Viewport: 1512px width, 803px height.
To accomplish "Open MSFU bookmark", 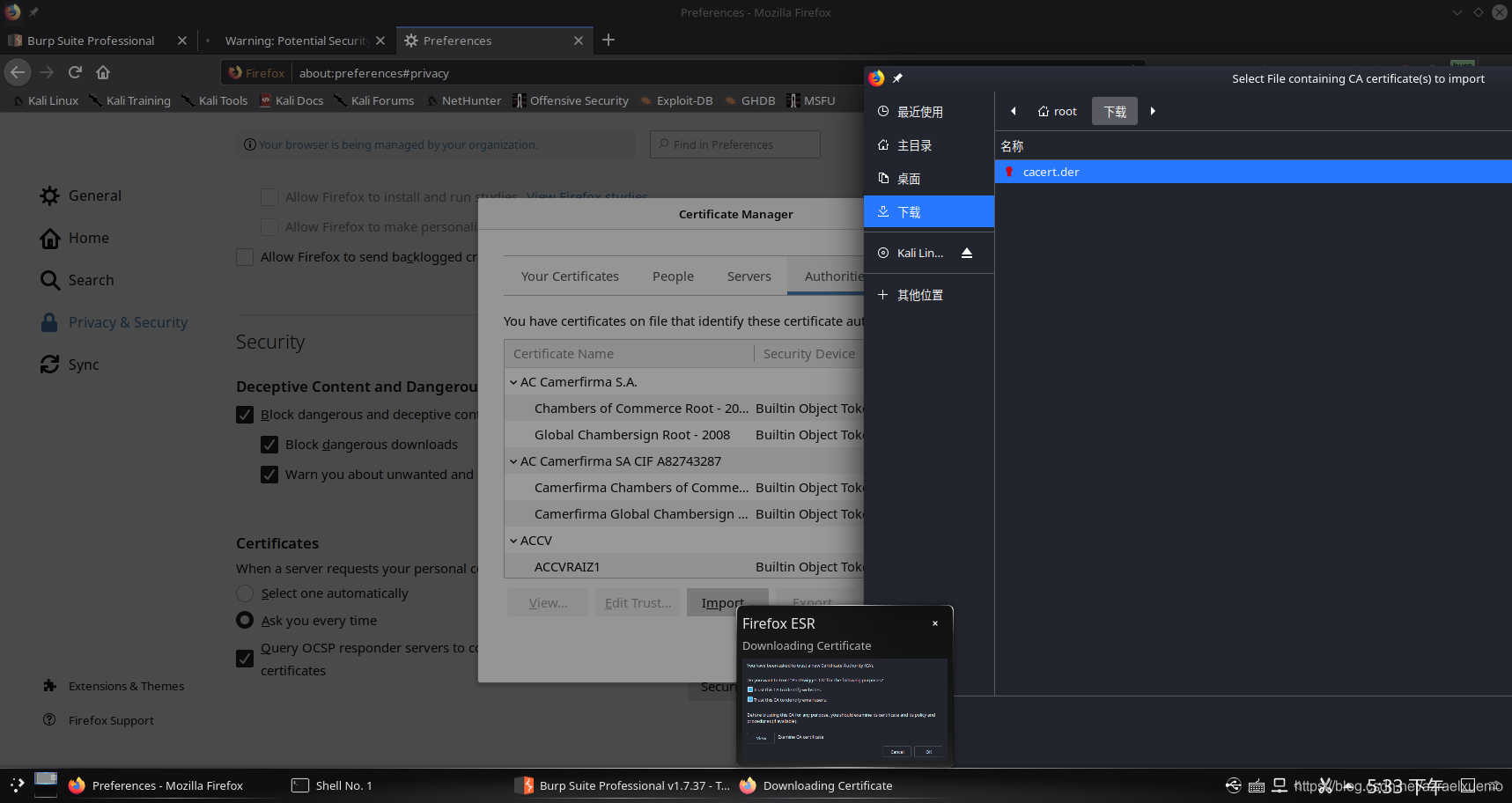I will pyautogui.click(x=811, y=100).
